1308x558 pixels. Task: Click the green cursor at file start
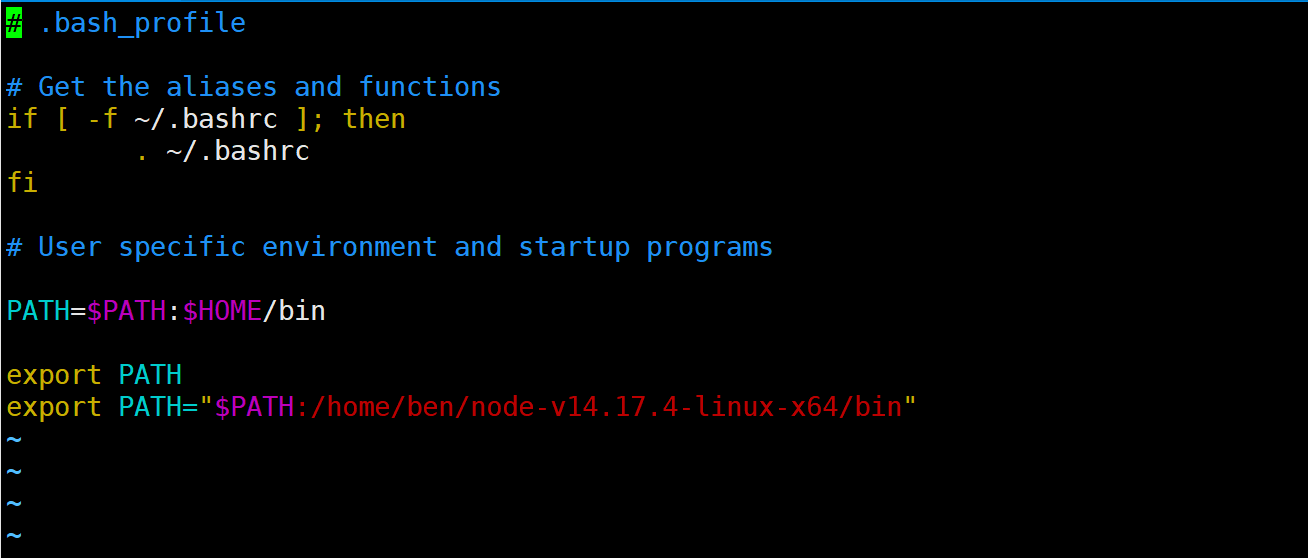[14, 23]
